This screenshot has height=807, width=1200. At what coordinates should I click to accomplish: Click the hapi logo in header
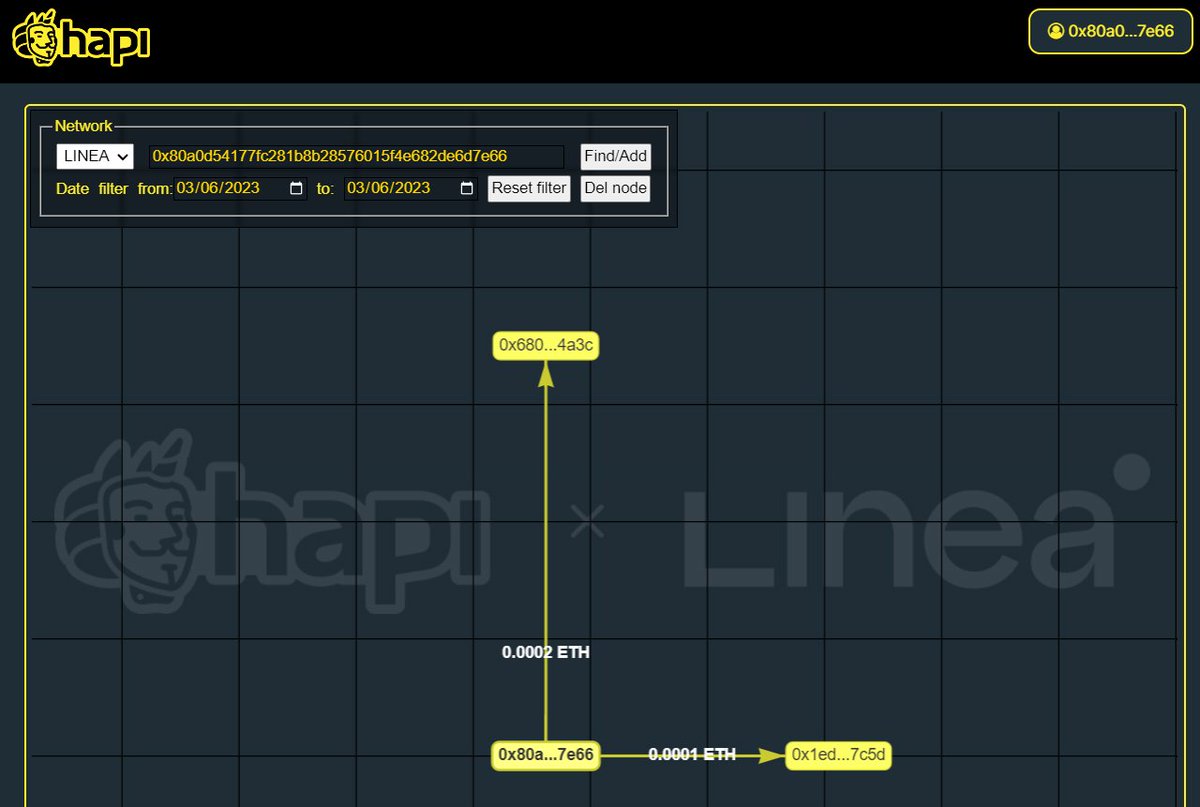(81, 38)
